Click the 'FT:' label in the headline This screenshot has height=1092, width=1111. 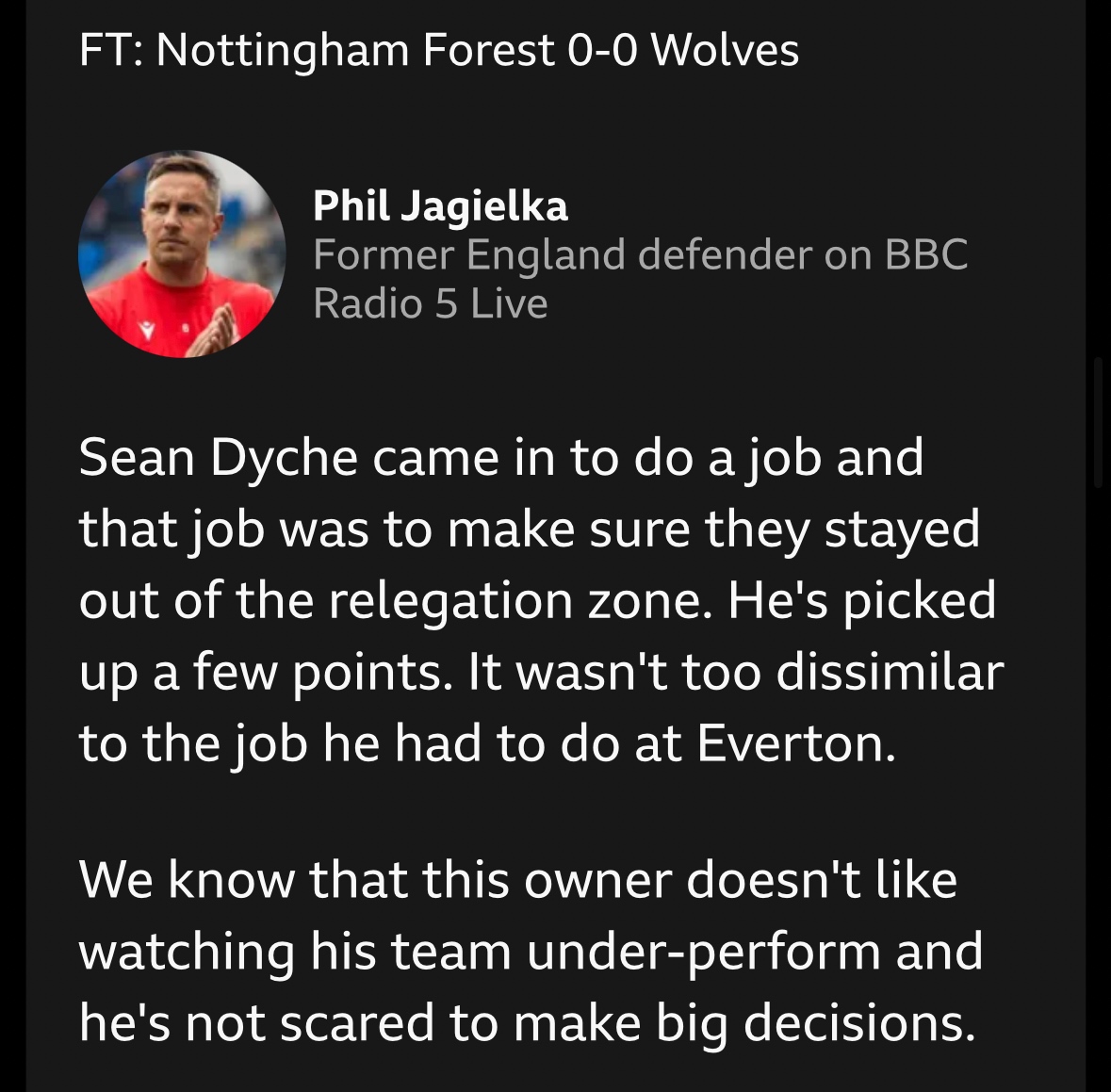click(111, 50)
